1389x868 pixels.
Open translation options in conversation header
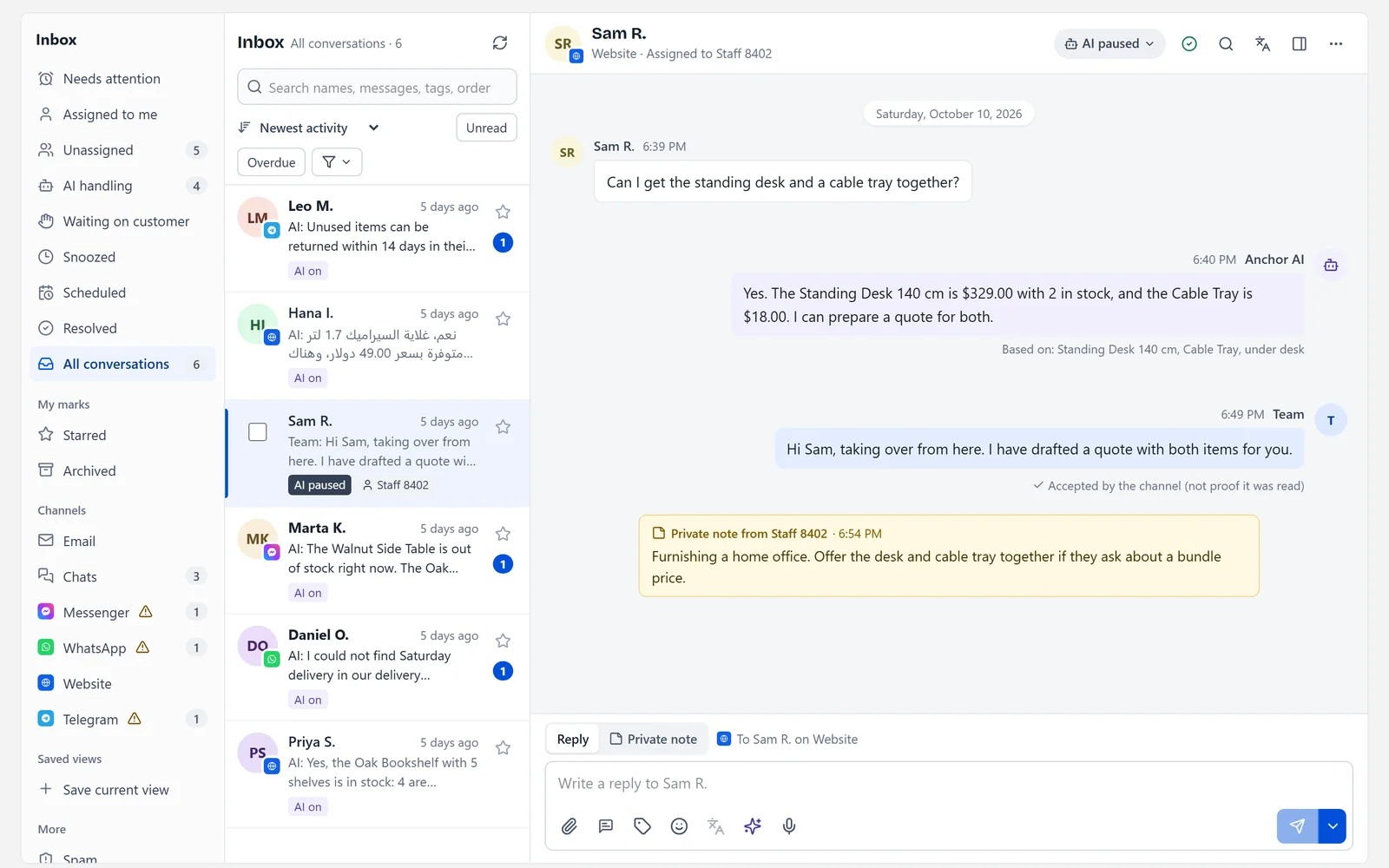[x=1262, y=43]
